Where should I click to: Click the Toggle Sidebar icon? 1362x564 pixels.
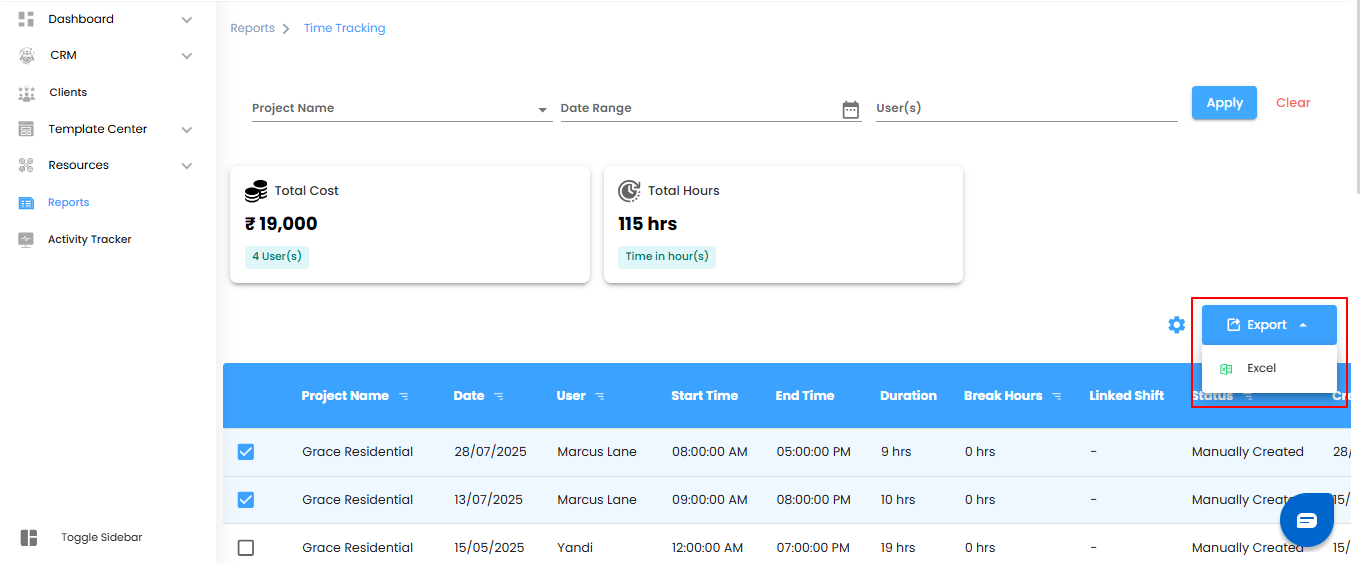[29, 538]
